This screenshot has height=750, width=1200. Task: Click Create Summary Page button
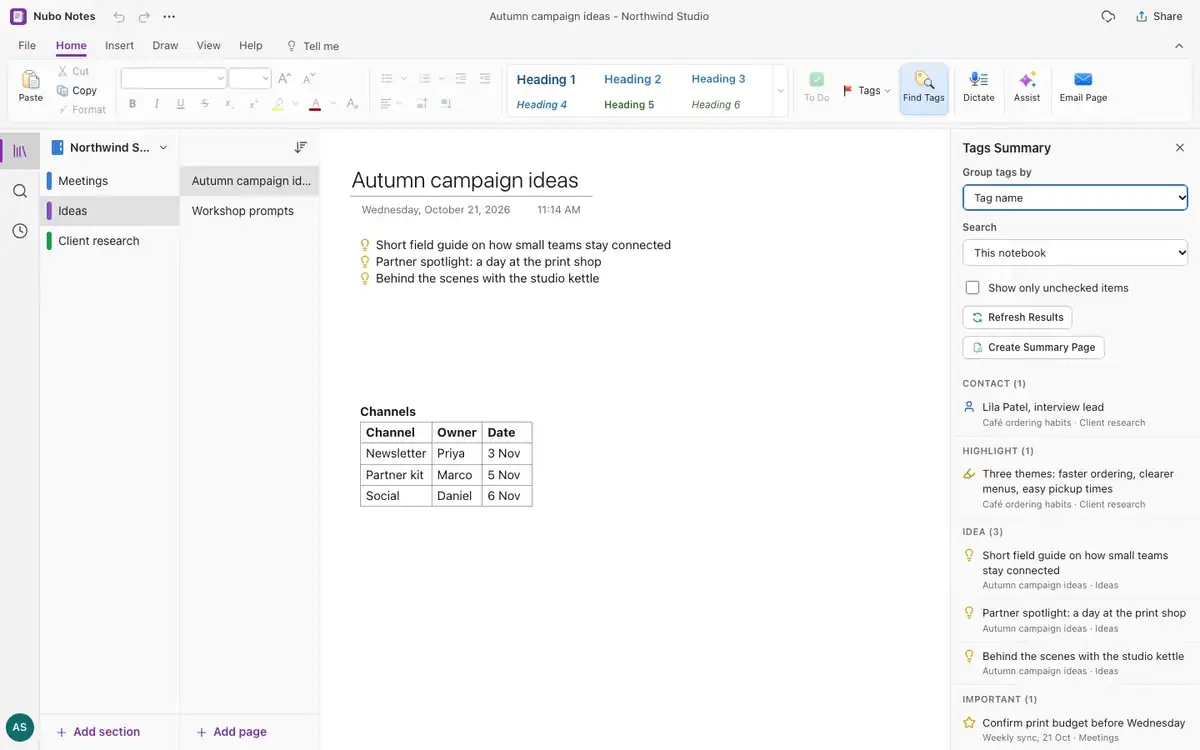click(1033, 347)
